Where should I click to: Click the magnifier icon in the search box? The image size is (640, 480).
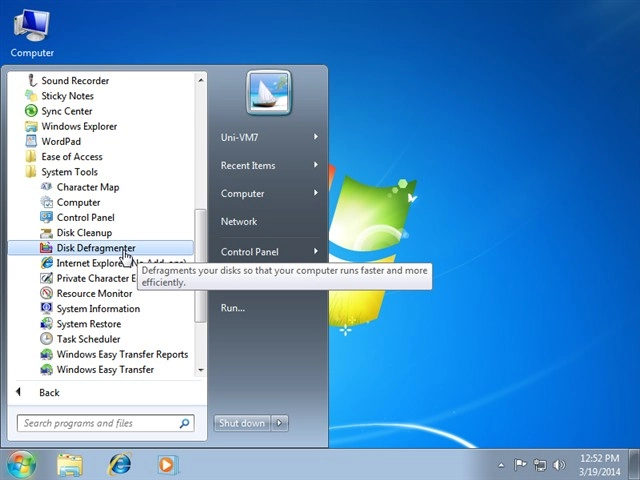coord(184,423)
